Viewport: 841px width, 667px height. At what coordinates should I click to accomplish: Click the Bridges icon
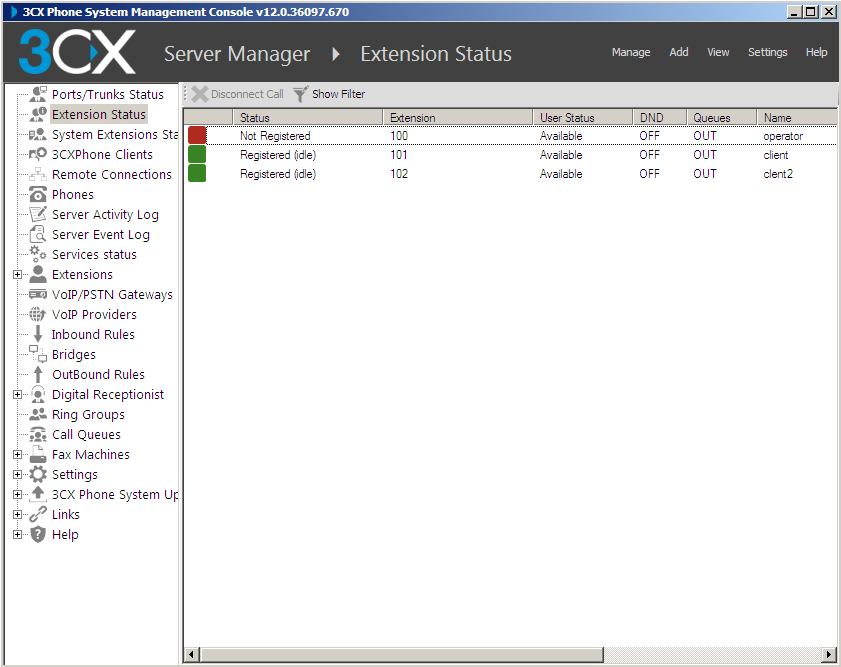pyautogui.click(x=38, y=354)
